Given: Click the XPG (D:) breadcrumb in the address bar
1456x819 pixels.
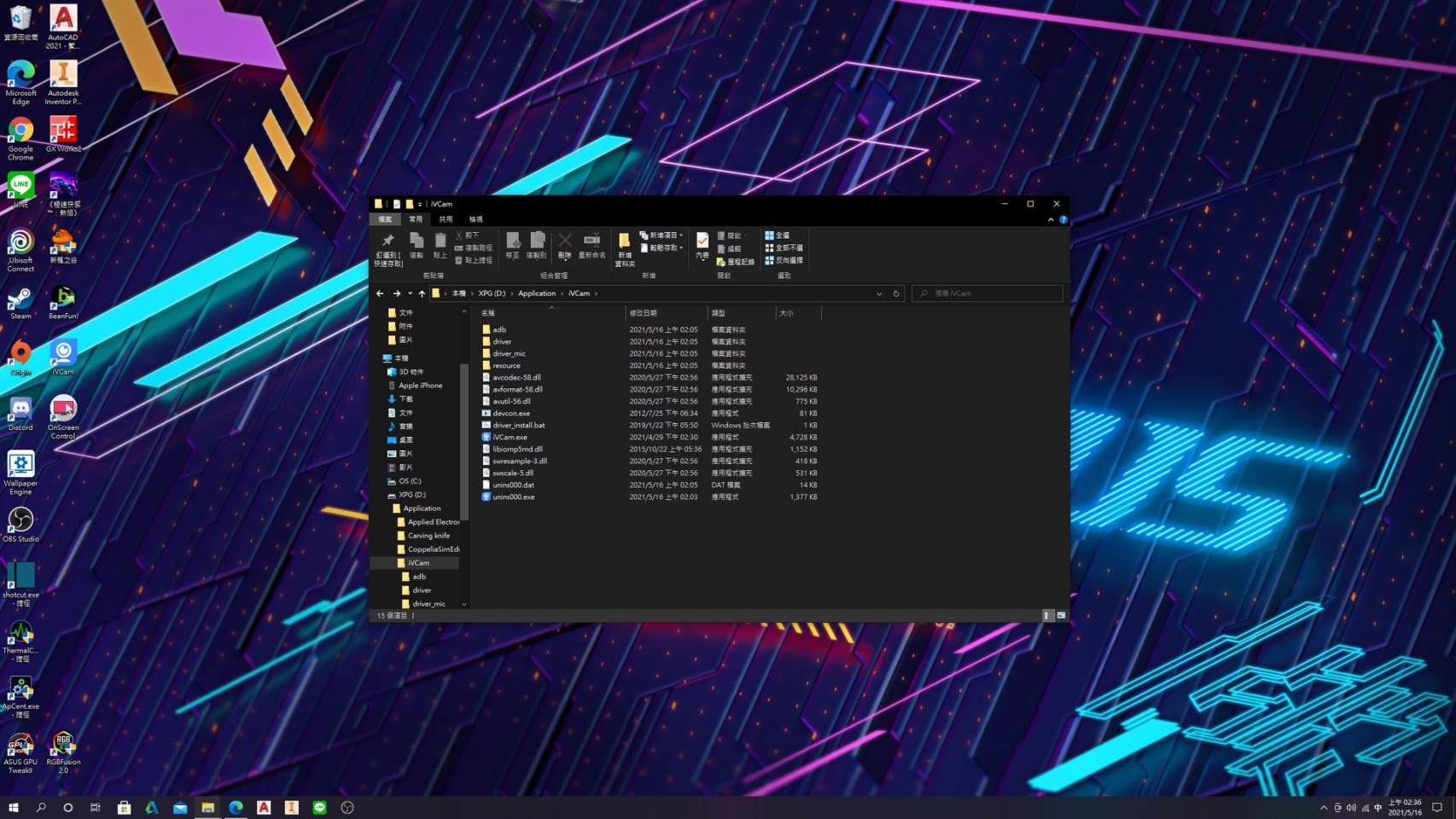Looking at the screenshot, I should 492,293.
